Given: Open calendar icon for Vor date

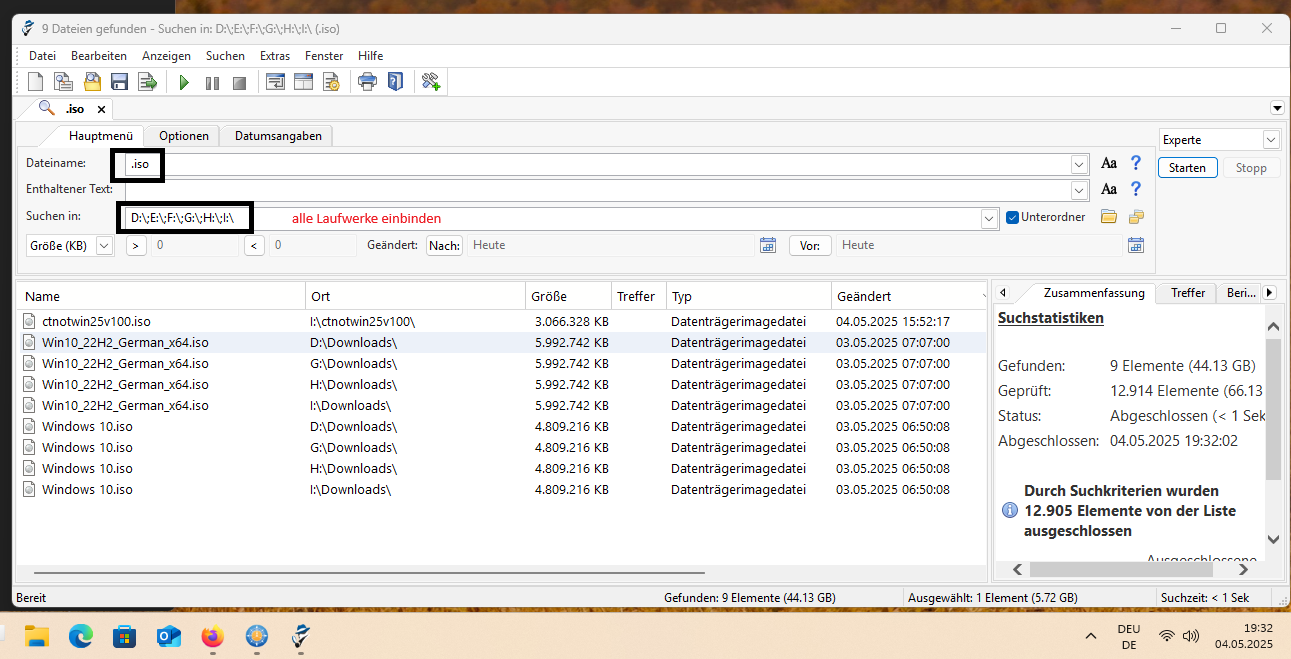Looking at the screenshot, I should [1136, 245].
